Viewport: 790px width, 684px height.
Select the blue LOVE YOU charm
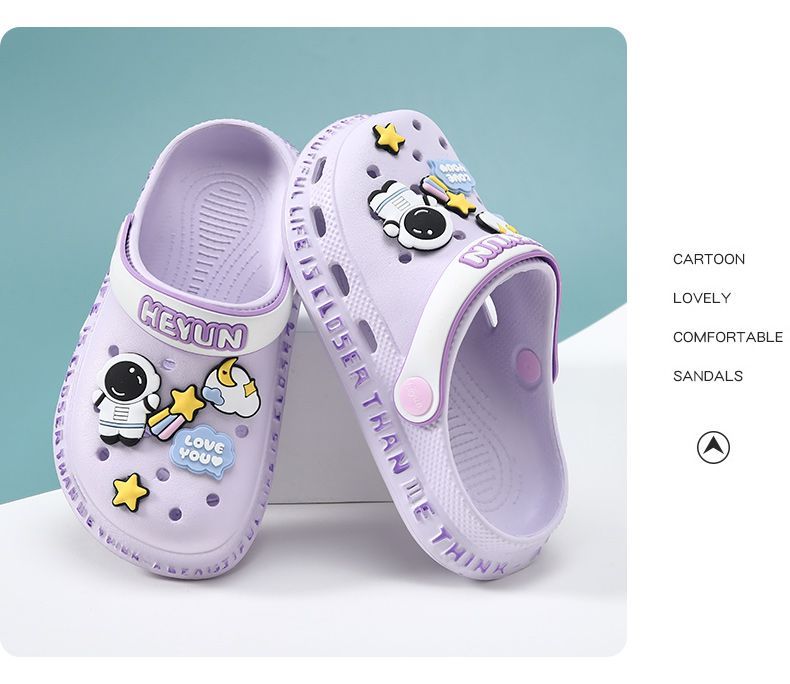[x=204, y=446]
